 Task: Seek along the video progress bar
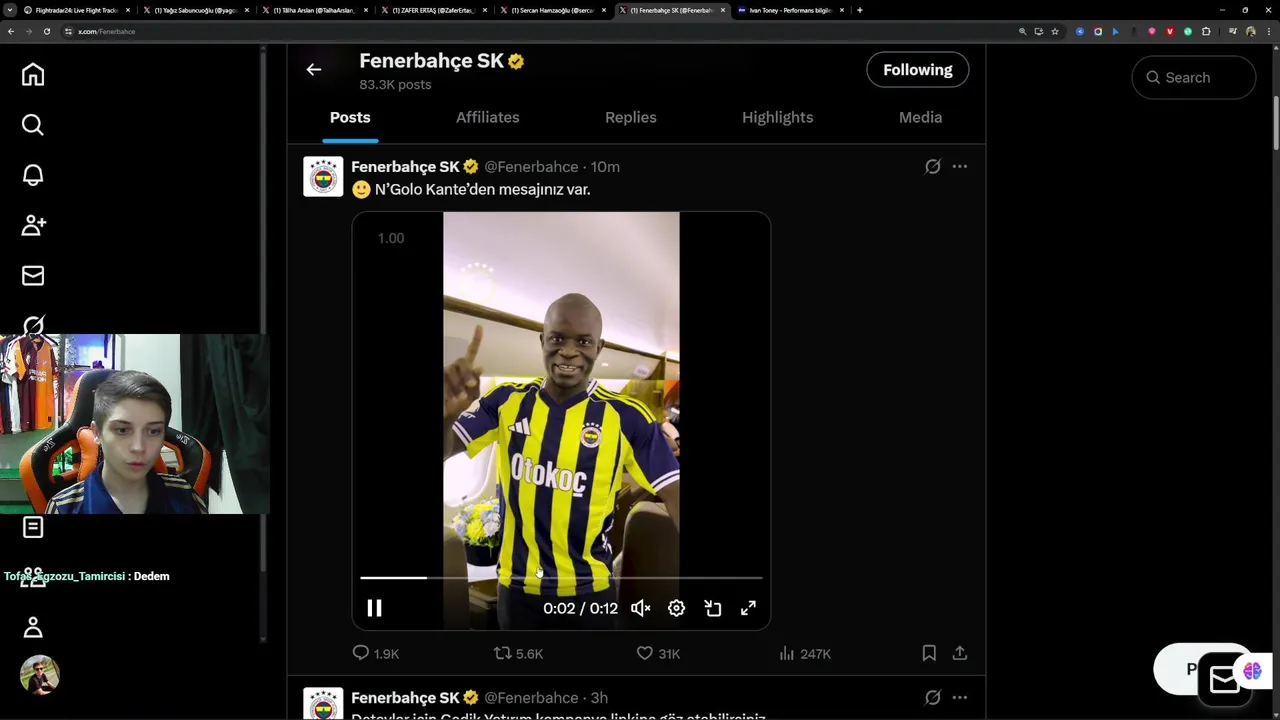pyautogui.click(x=561, y=578)
